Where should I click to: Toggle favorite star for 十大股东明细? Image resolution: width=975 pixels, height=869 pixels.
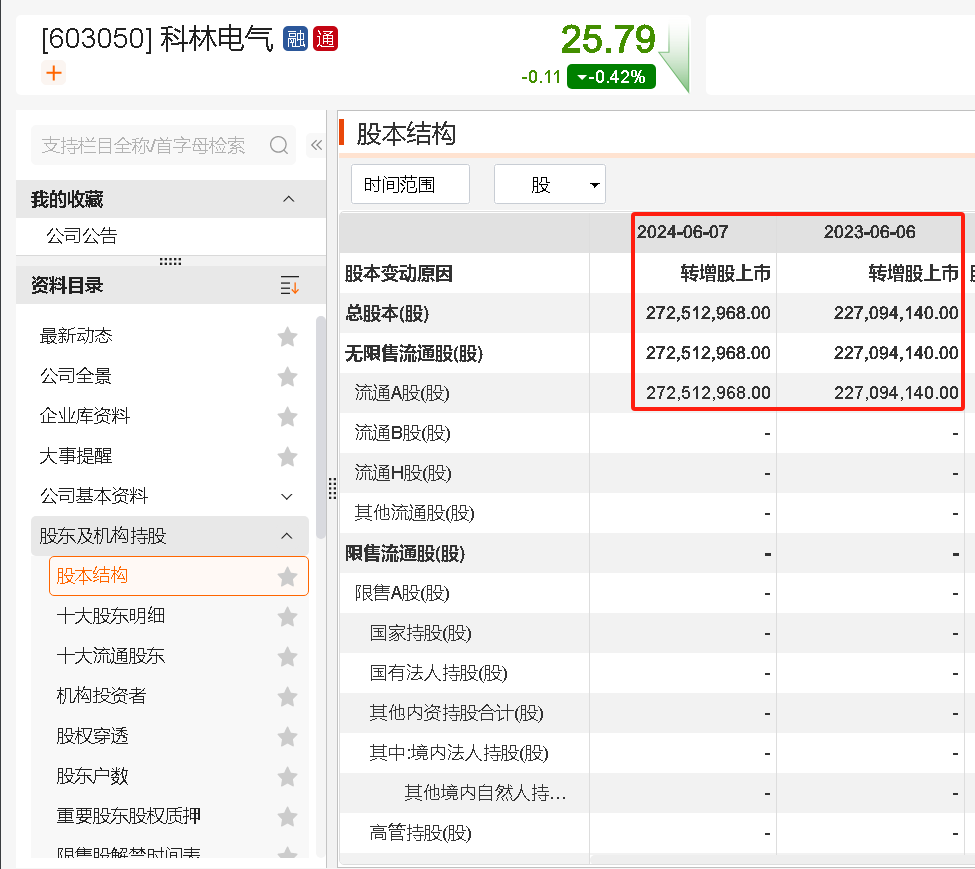(x=287, y=617)
